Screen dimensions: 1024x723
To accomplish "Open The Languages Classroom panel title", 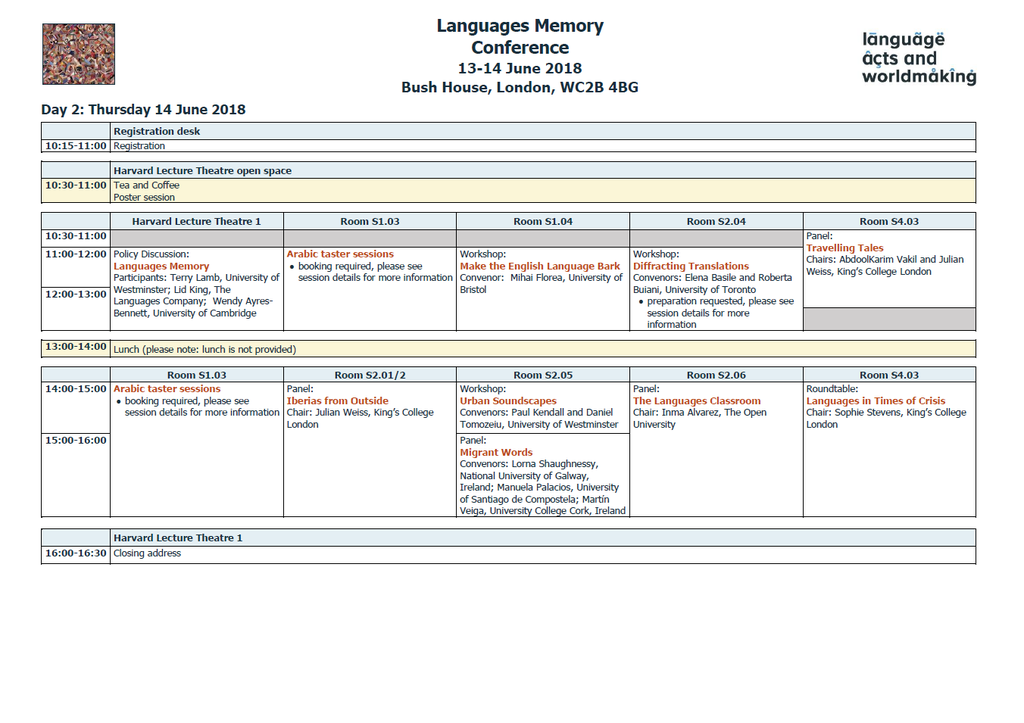I will (697, 401).
